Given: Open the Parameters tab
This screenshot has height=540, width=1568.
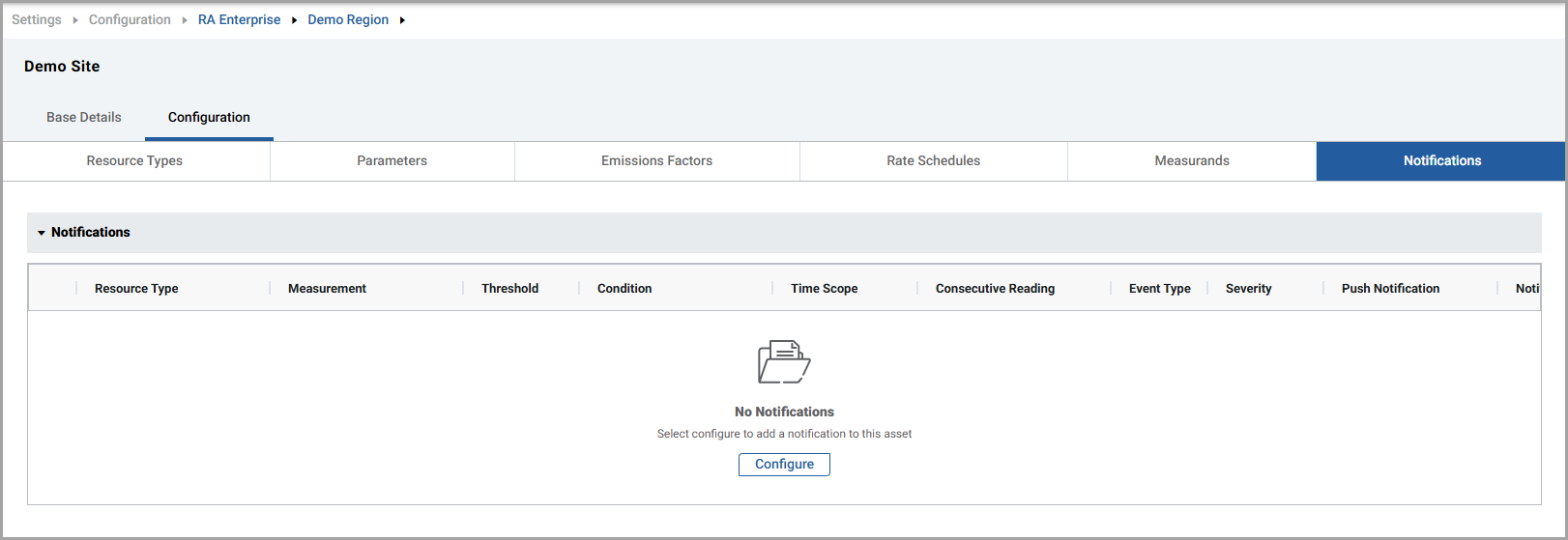Looking at the screenshot, I should click(x=392, y=161).
